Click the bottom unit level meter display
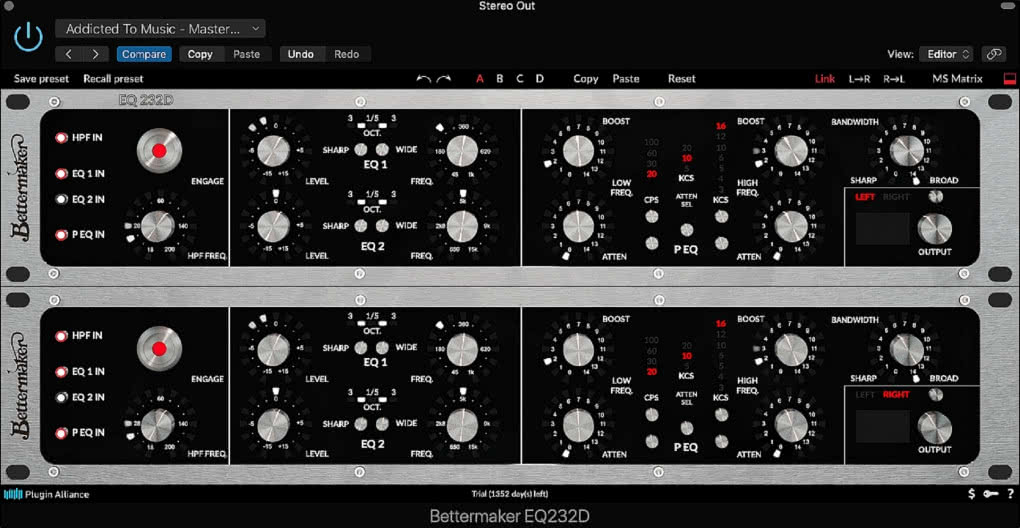Image resolution: width=1020 pixels, height=528 pixels. 881,427
